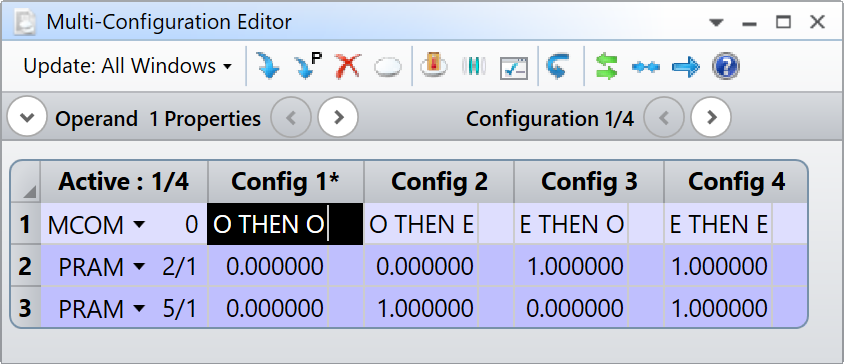Screen dimensions: 844x364
Task: Open the Update: All Windows dropdown
Action: click(x=128, y=66)
